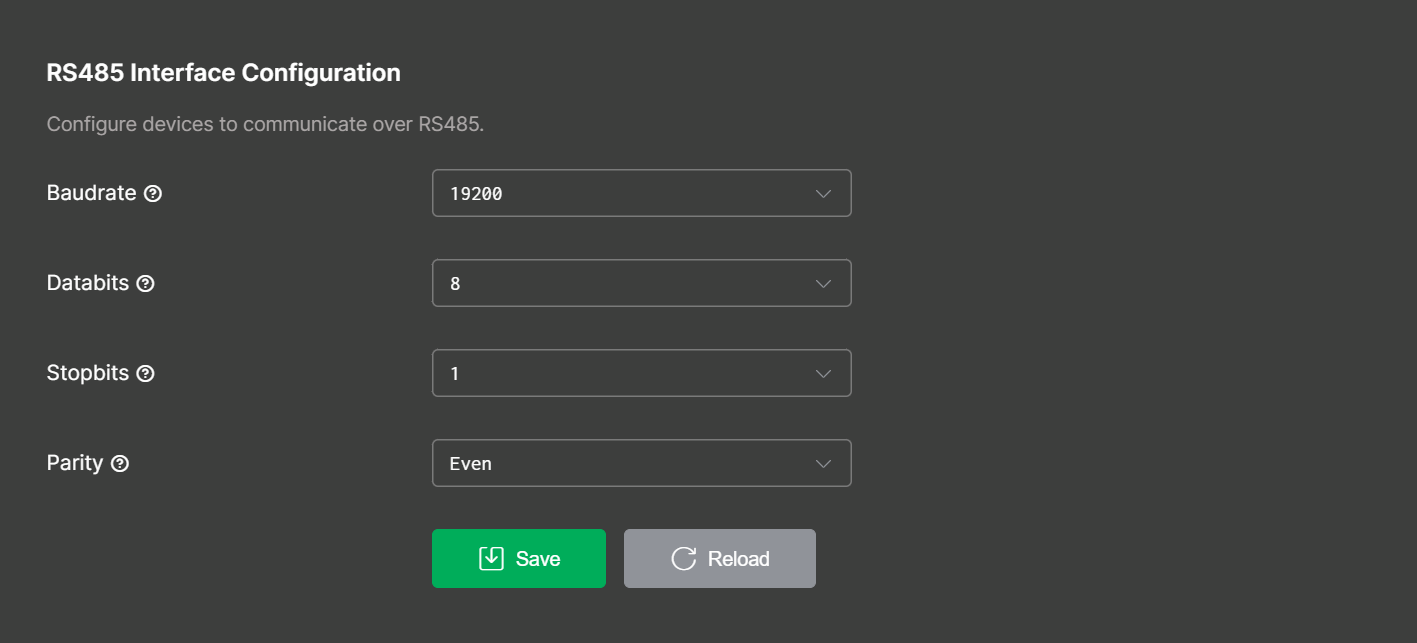1417x643 pixels.
Task: Click the Parity field label text
Action: coord(75,463)
